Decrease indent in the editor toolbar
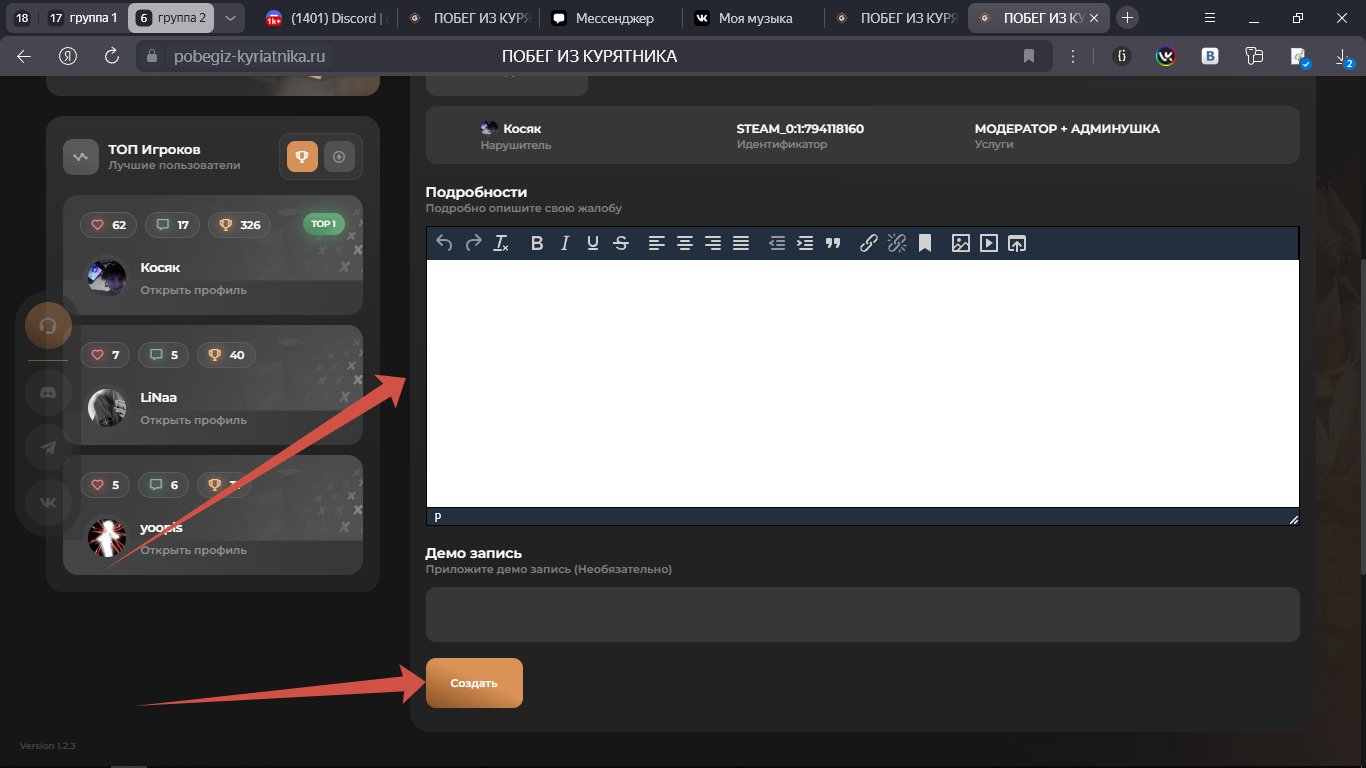Screen dimensions: 1366x768 777,243
